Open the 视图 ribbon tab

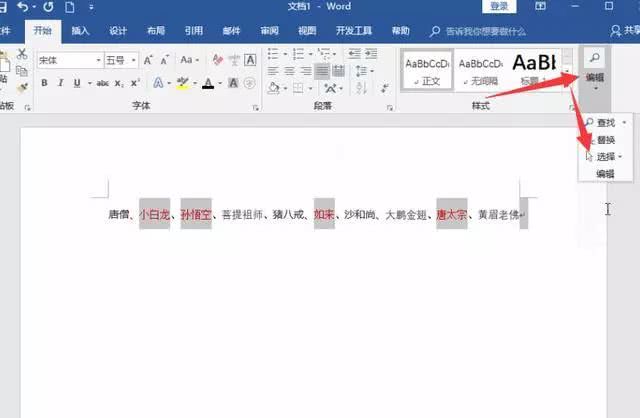[x=307, y=31]
